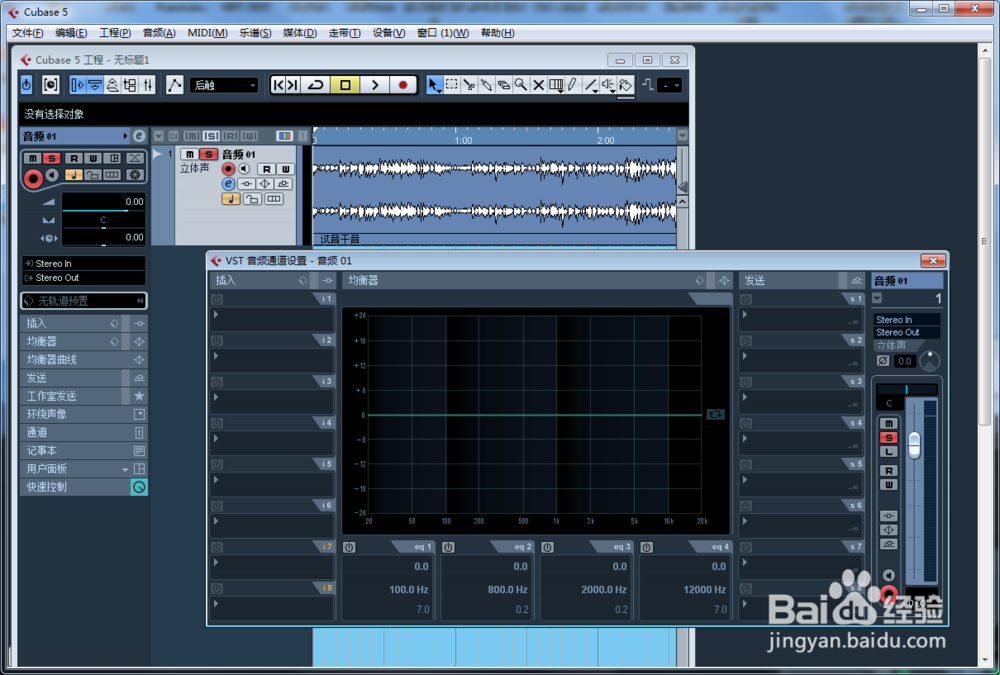The width and height of the screenshot is (1000, 675).
Task: Open Stereo In input routing in Inspector
Action: tap(84, 263)
